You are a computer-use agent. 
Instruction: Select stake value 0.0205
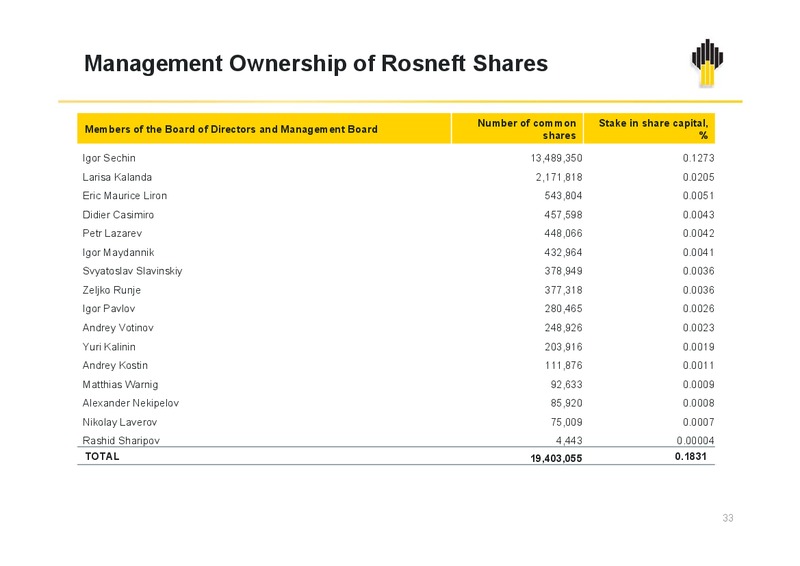coord(698,177)
